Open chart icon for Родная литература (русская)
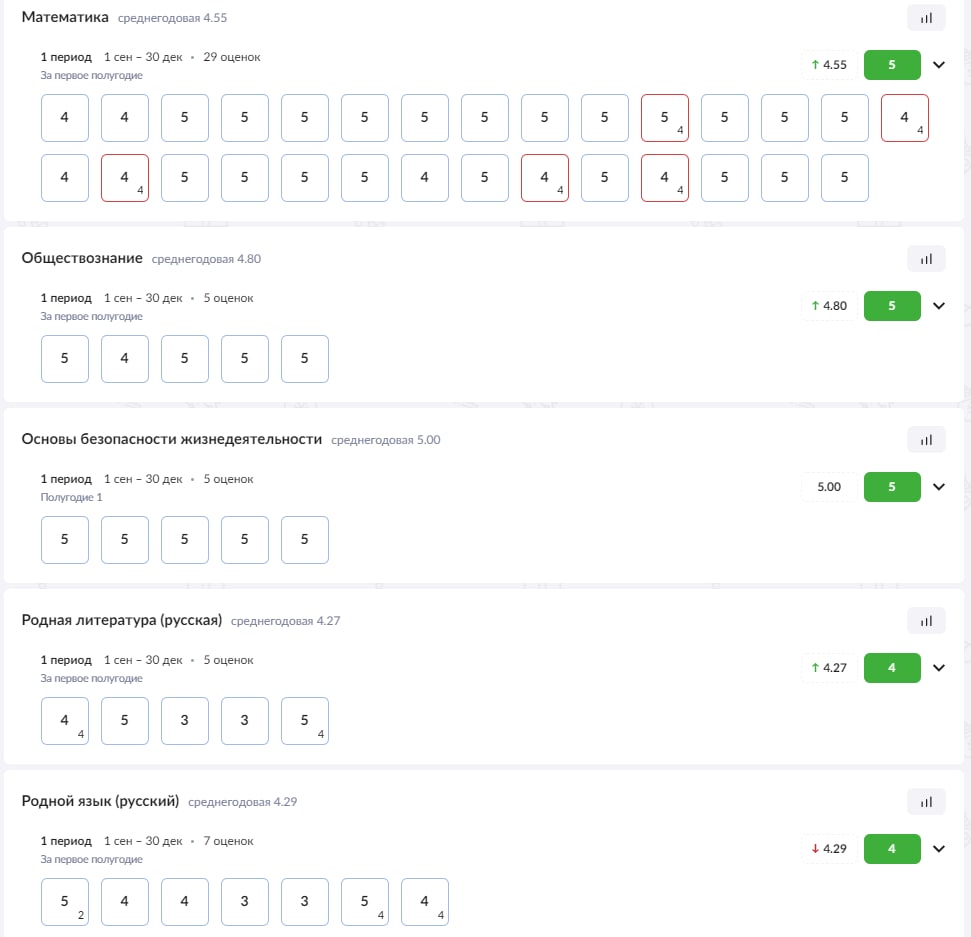This screenshot has width=971, height=937. (x=926, y=621)
